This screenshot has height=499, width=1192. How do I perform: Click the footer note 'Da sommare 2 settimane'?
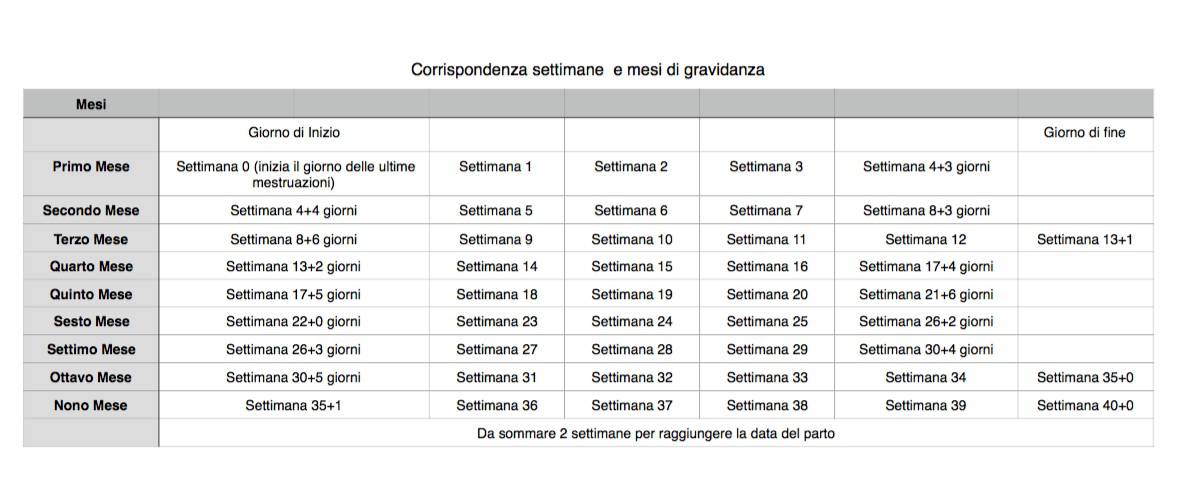point(655,434)
